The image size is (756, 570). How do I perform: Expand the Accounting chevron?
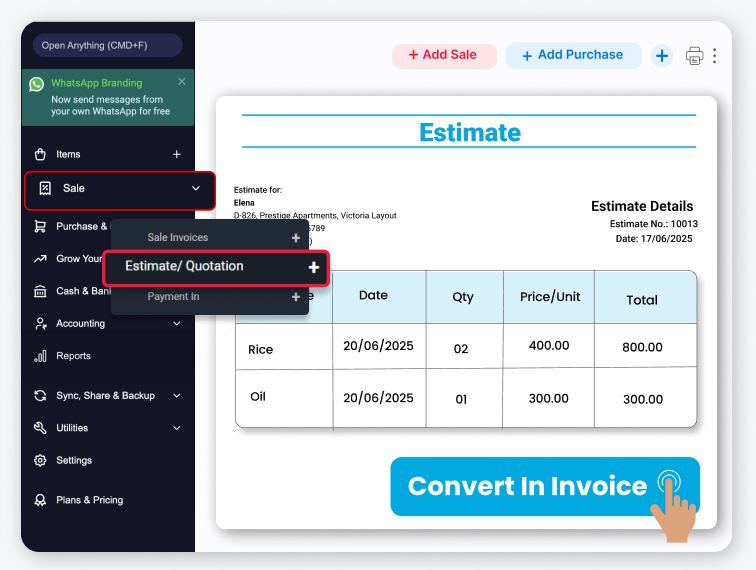[x=177, y=324]
